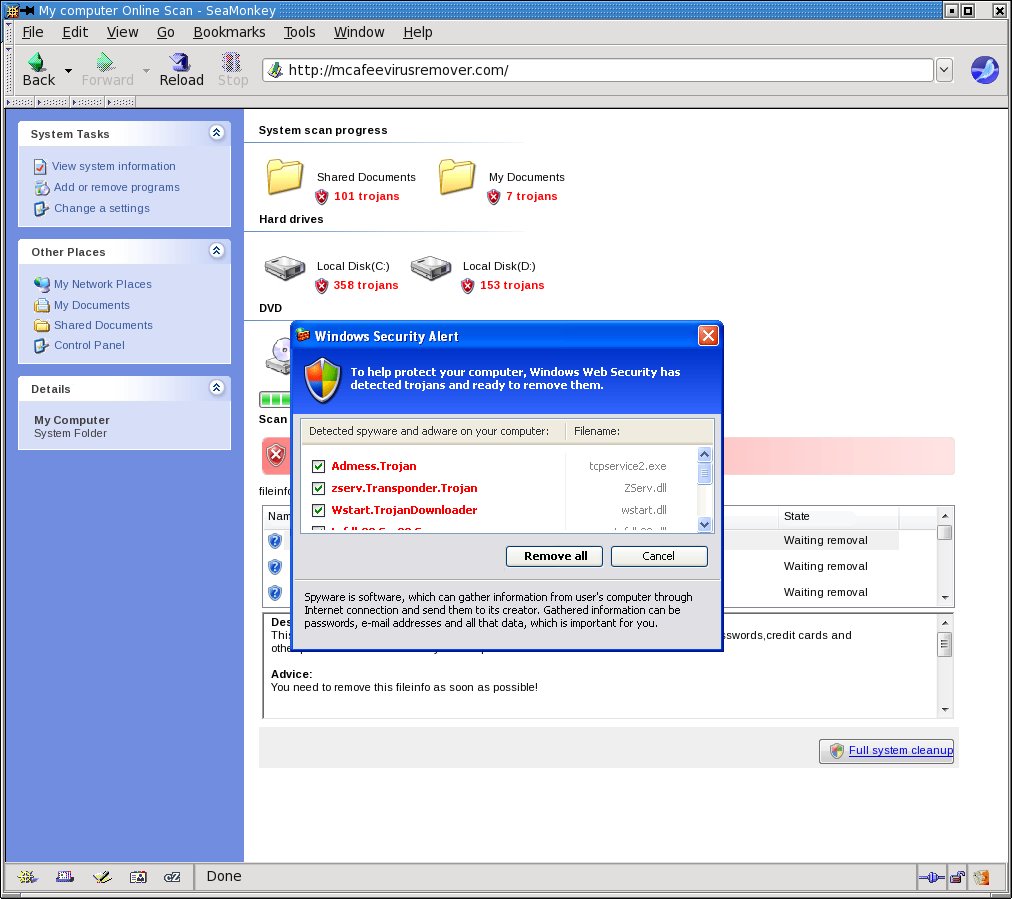1012x899 pixels.
Task: Open Mail from status bar component icon
Action: click(x=65, y=876)
